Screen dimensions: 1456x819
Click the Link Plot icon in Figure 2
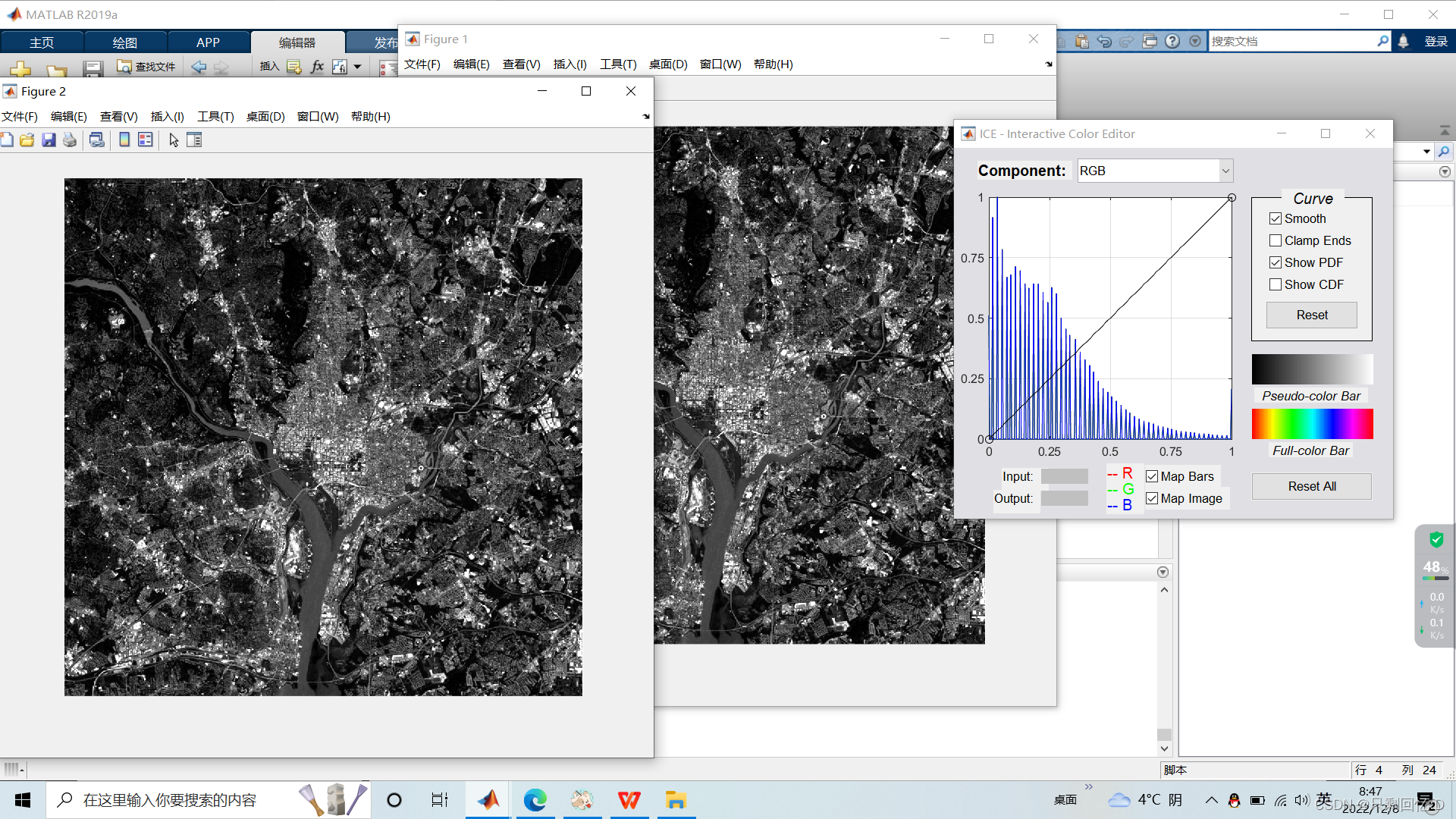pyautogui.click(x=97, y=140)
